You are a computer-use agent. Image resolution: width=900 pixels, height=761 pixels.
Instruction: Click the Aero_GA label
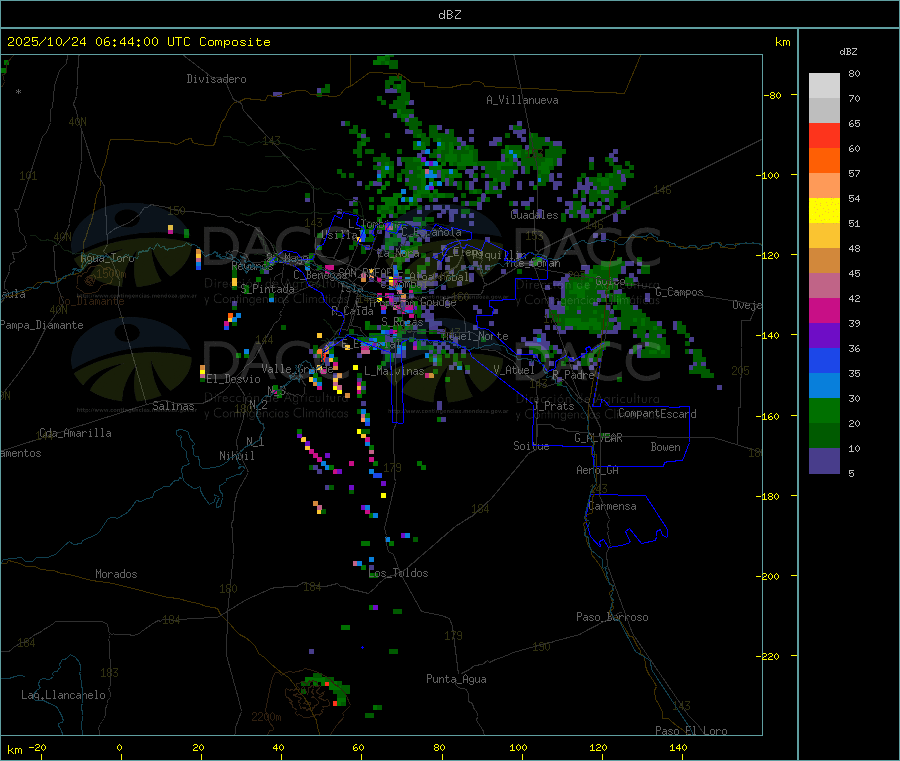(x=598, y=470)
